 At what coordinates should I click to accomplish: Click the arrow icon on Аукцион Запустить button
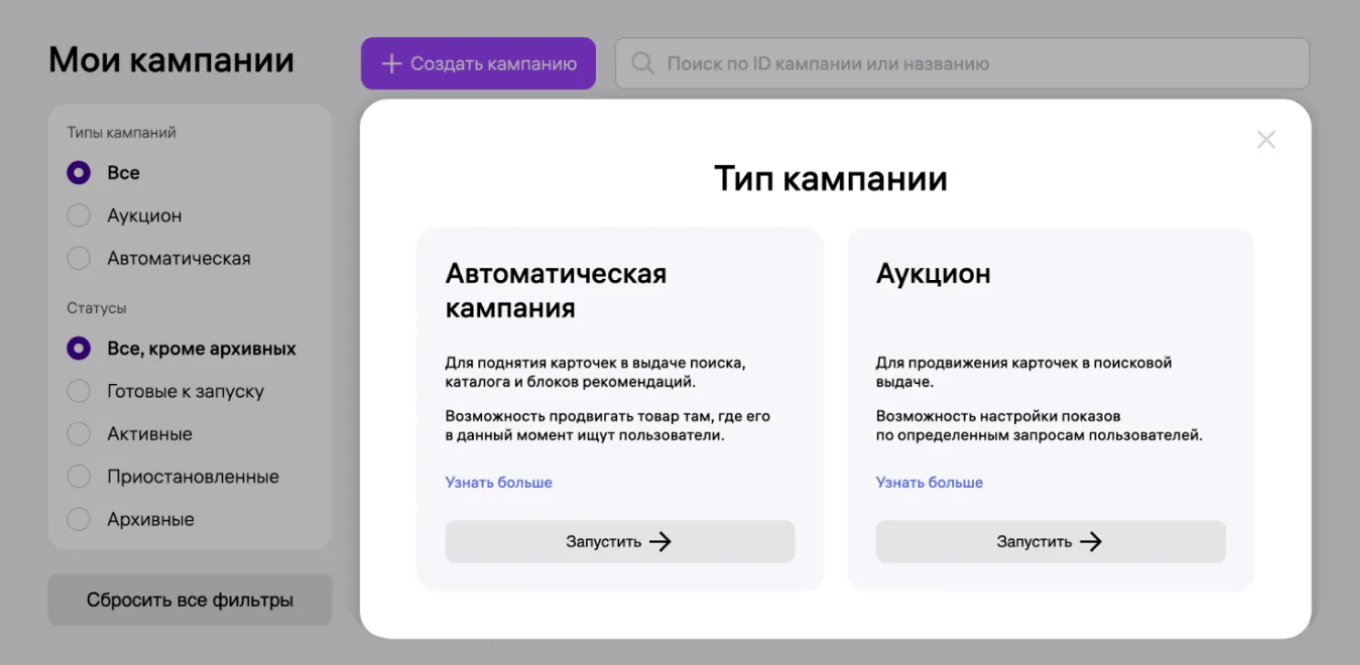coord(1092,541)
